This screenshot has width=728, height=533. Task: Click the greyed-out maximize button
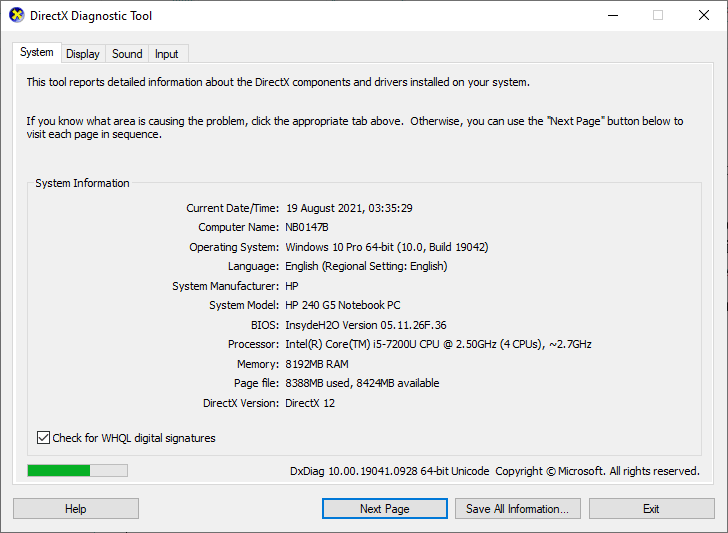(x=658, y=16)
